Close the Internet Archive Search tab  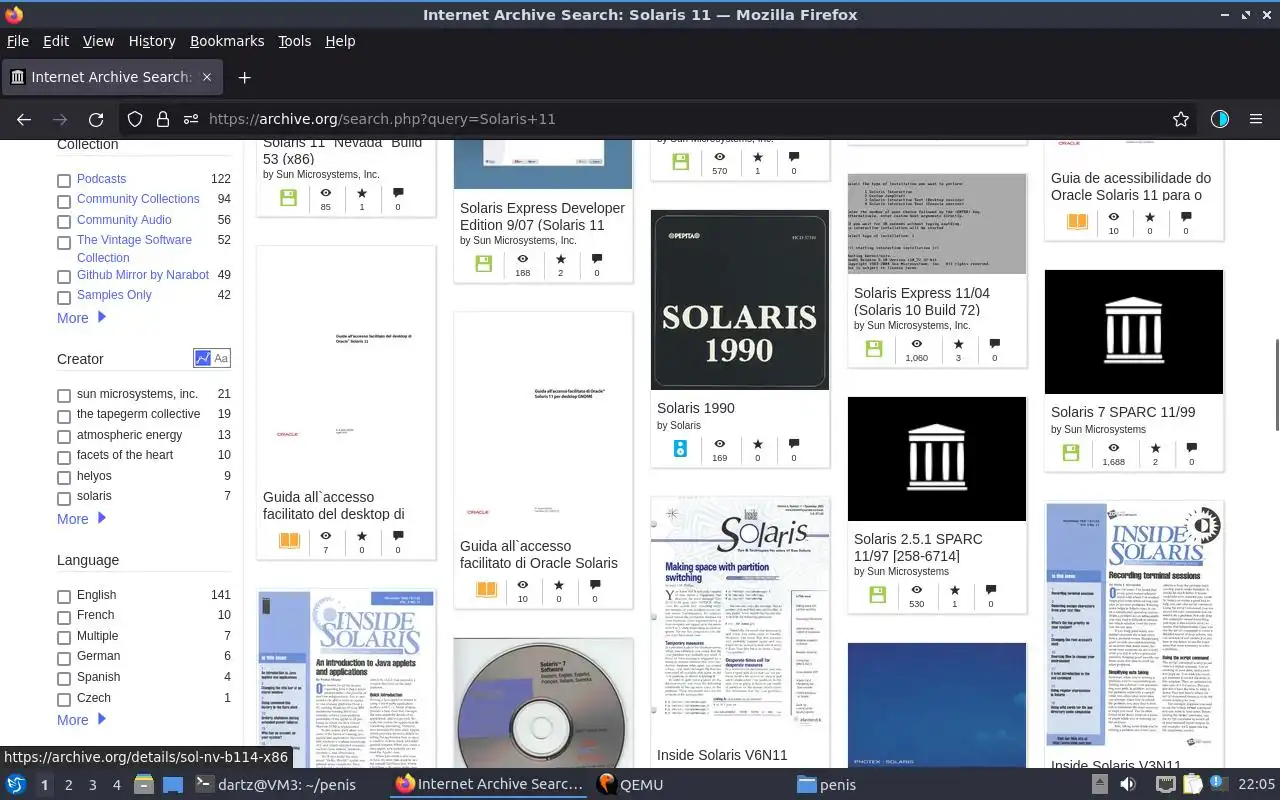click(207, 77)
